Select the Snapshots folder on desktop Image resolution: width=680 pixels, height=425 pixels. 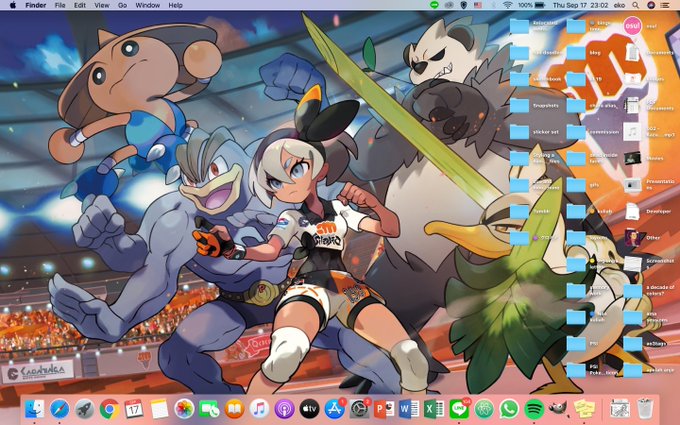[519, 105]
